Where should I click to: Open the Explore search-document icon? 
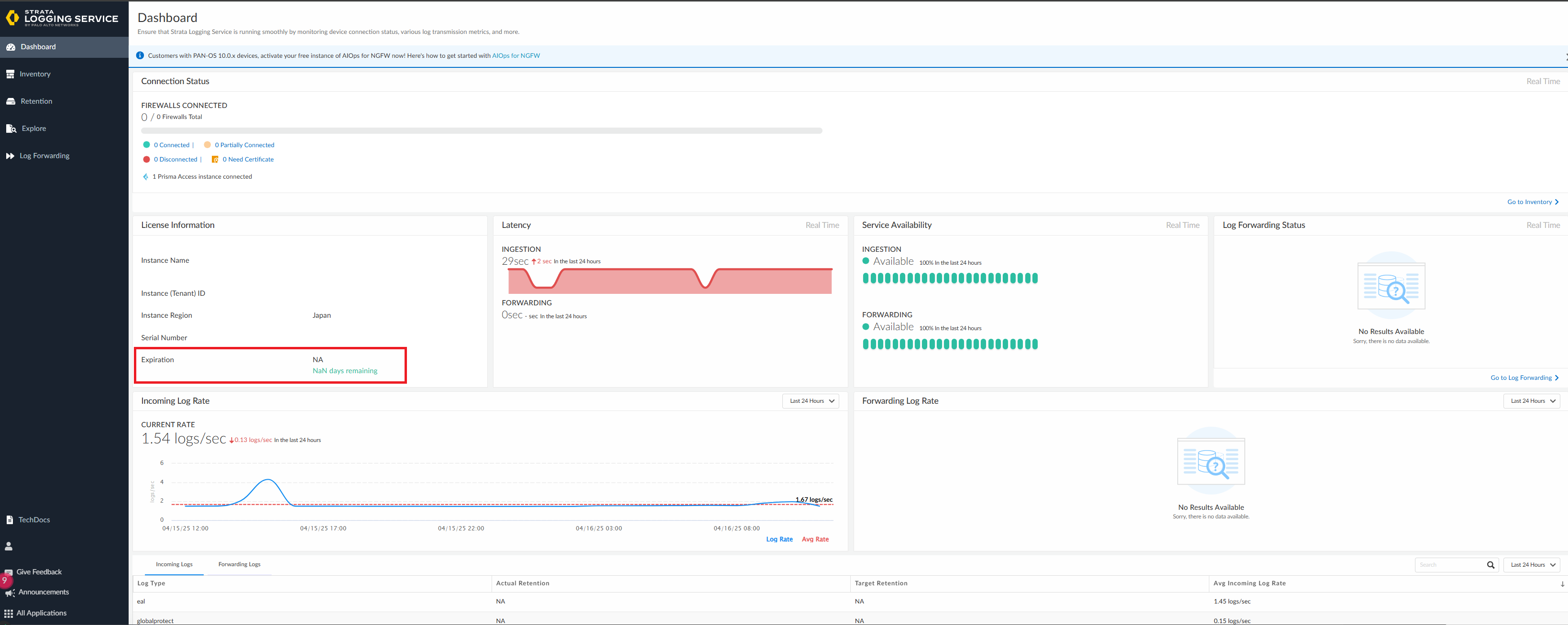tap(11, 129)
